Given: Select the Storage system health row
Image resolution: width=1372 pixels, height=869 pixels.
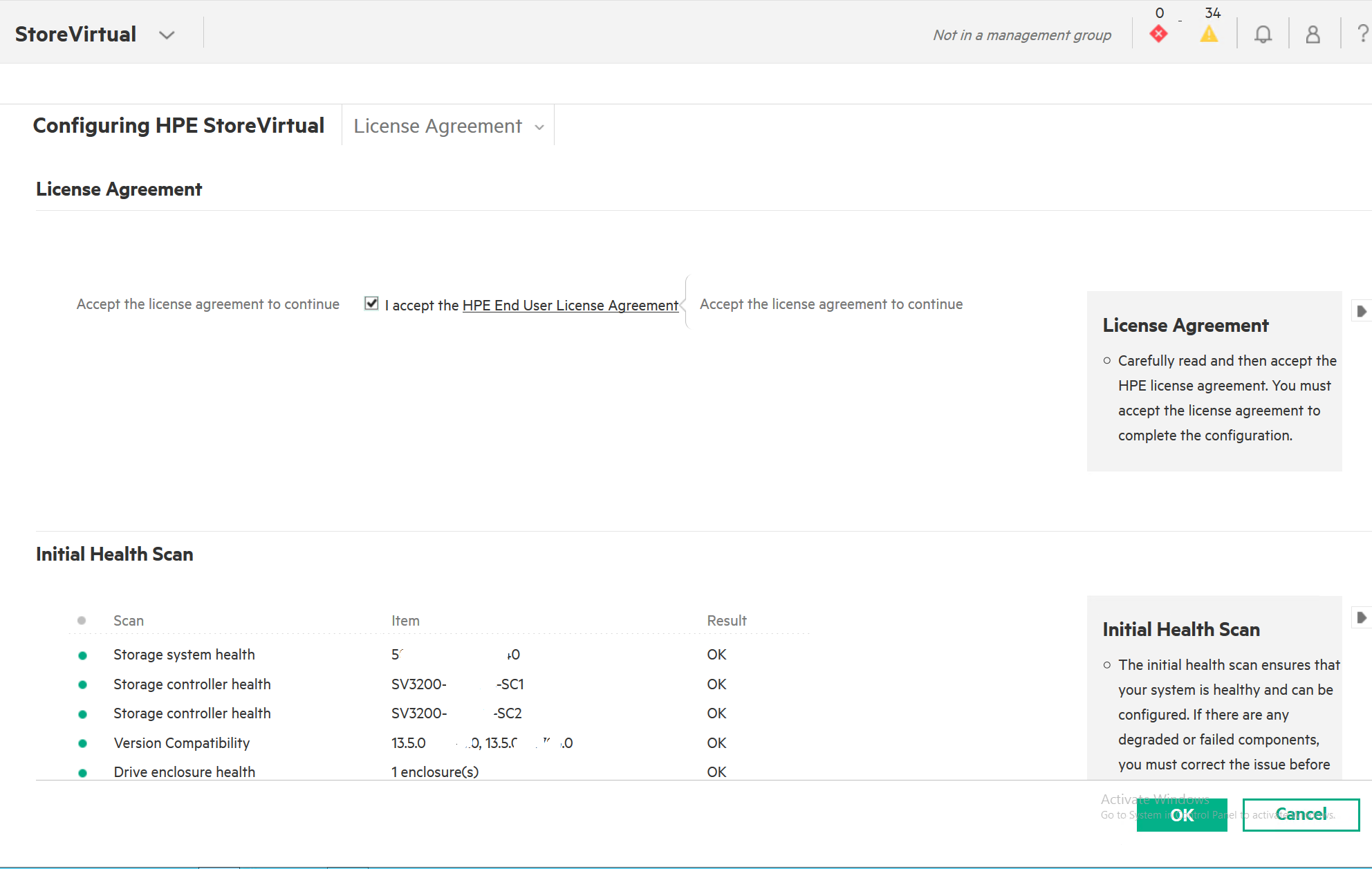Looking at the screenshot, I should coord(440,654).
